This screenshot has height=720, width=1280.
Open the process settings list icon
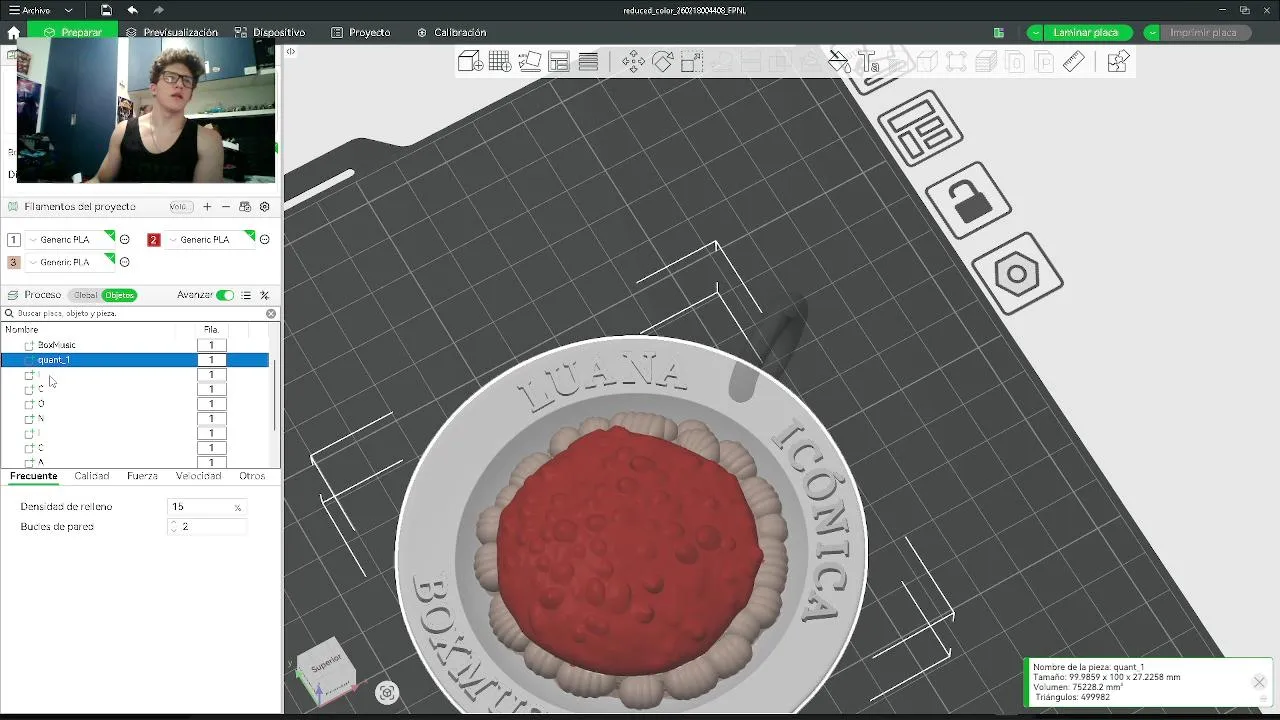246,295
